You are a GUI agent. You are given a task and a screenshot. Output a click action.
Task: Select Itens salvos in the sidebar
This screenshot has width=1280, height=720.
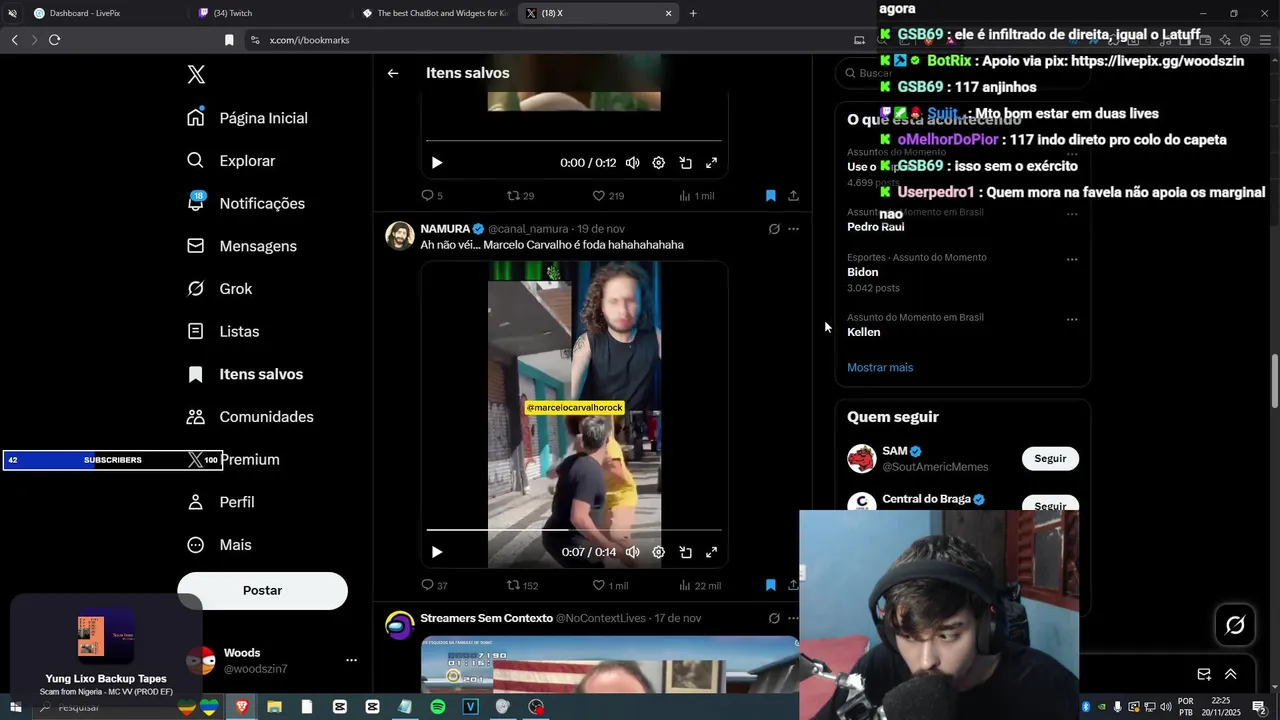click(x=245, y=374)
